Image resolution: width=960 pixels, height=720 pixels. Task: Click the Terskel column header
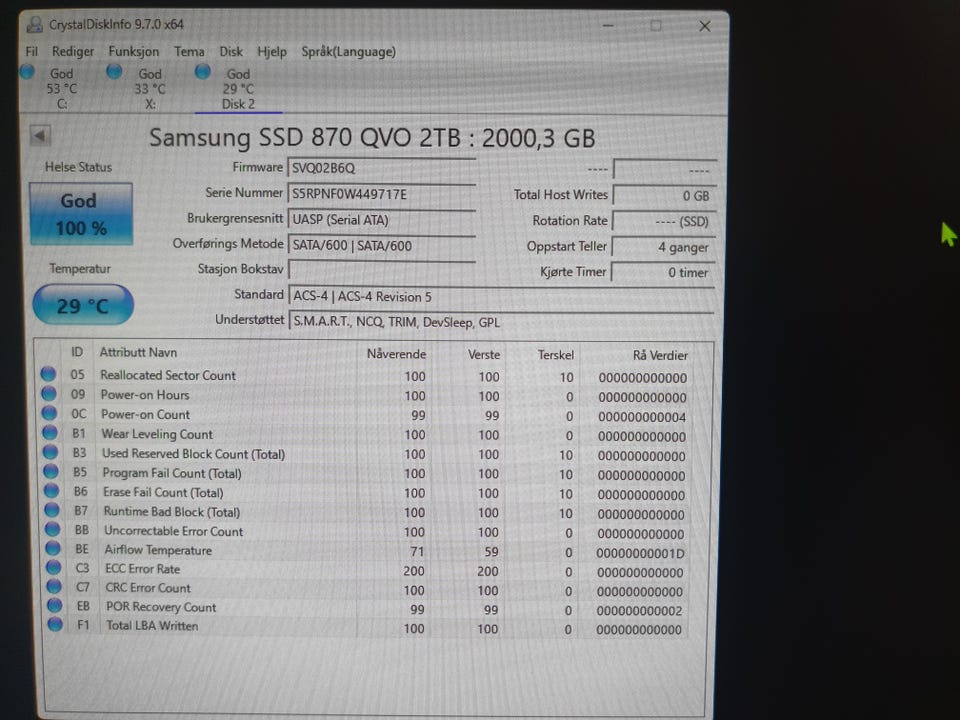(x=556, y=354)
